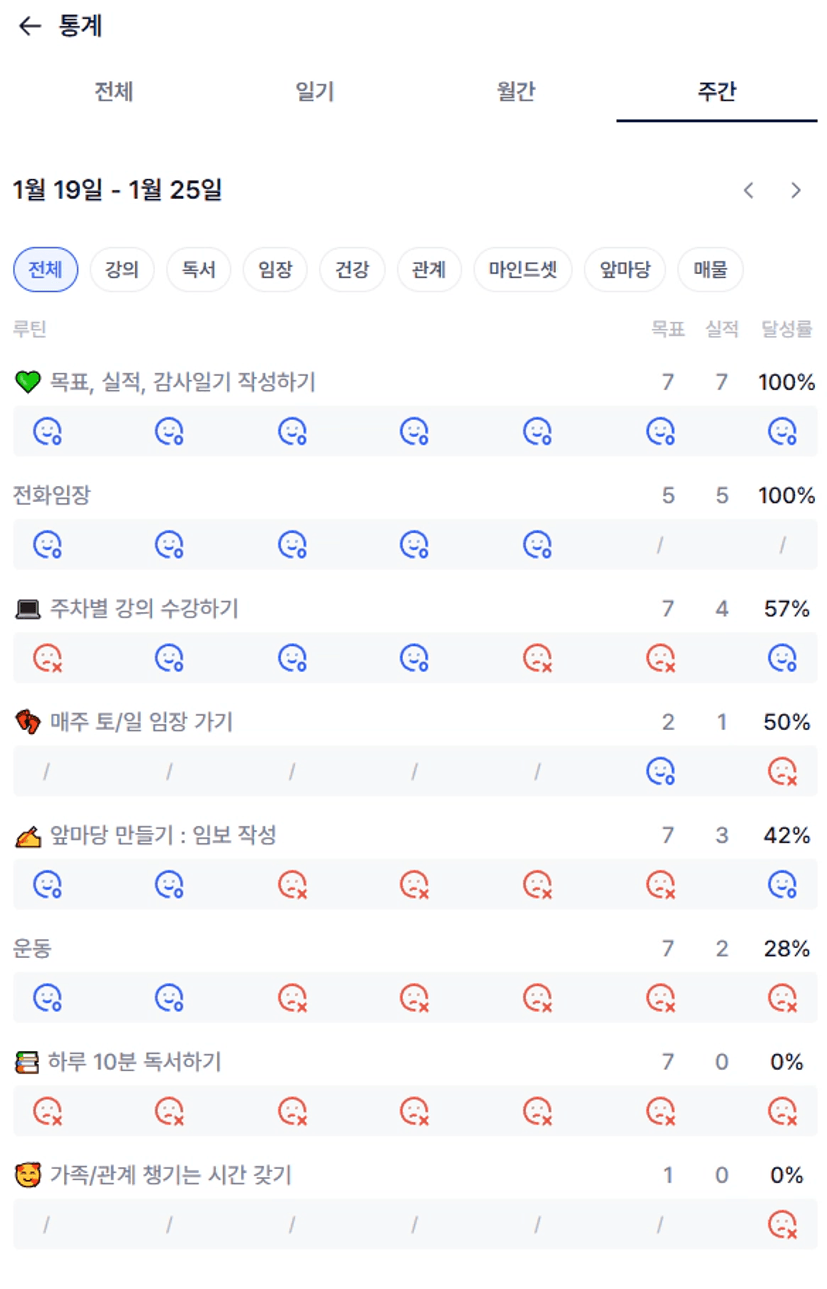Open the 일기 tab

[x=315, y=92]
